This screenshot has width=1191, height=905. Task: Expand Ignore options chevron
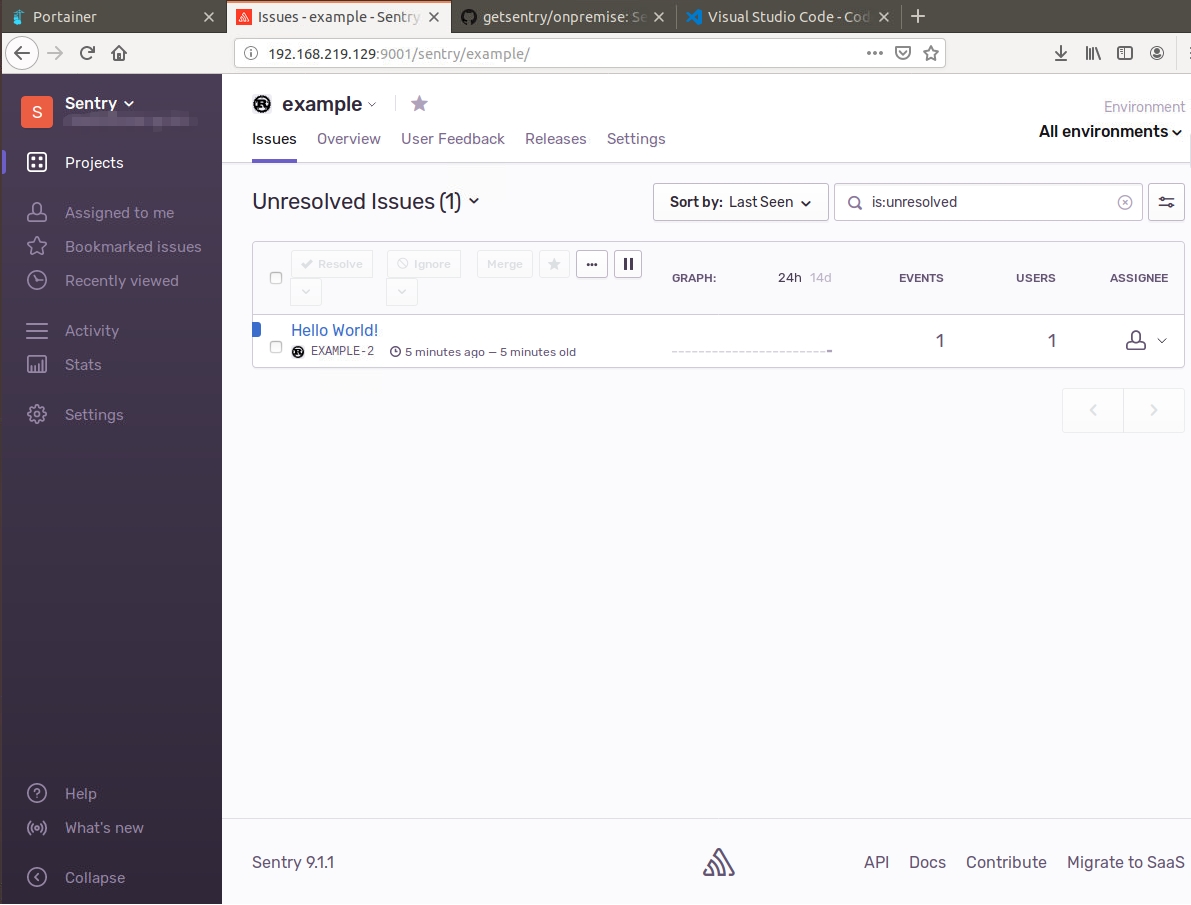point(402,291)
